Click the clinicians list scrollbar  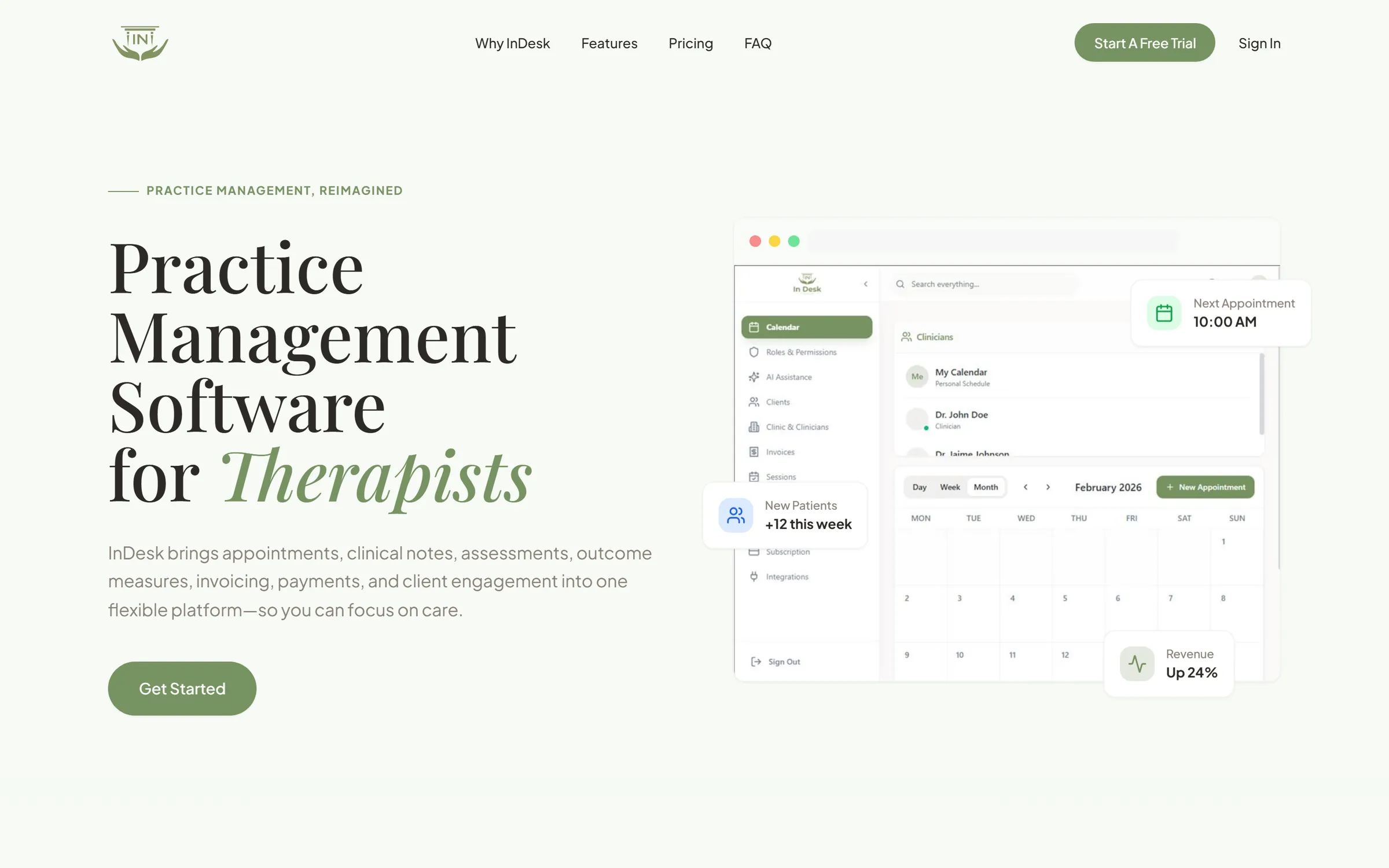pyautogui.click(x=1262, y=393)
